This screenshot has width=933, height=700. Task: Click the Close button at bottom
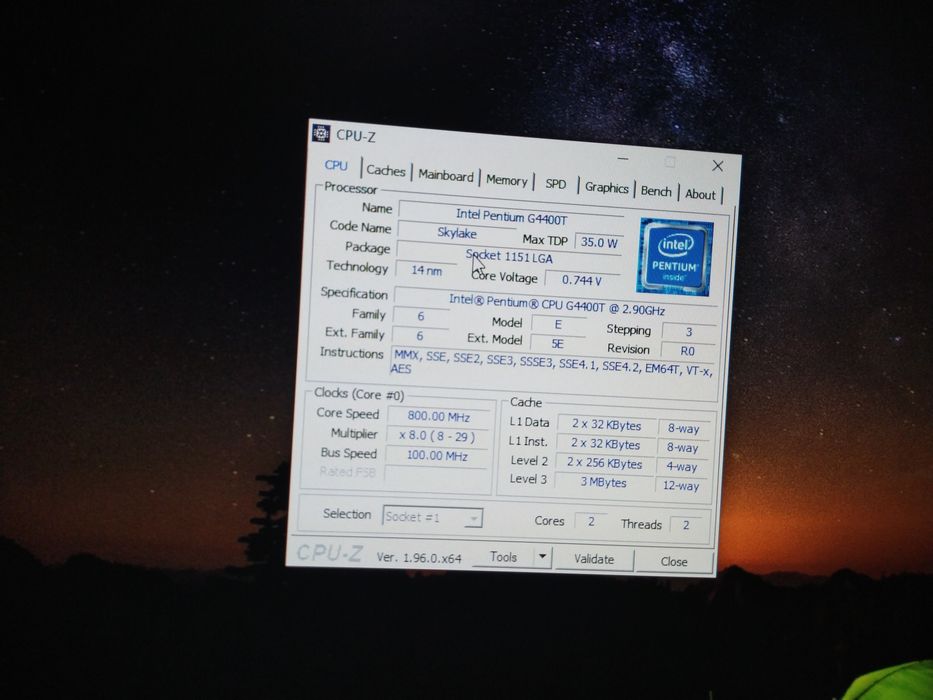[674, 561]
